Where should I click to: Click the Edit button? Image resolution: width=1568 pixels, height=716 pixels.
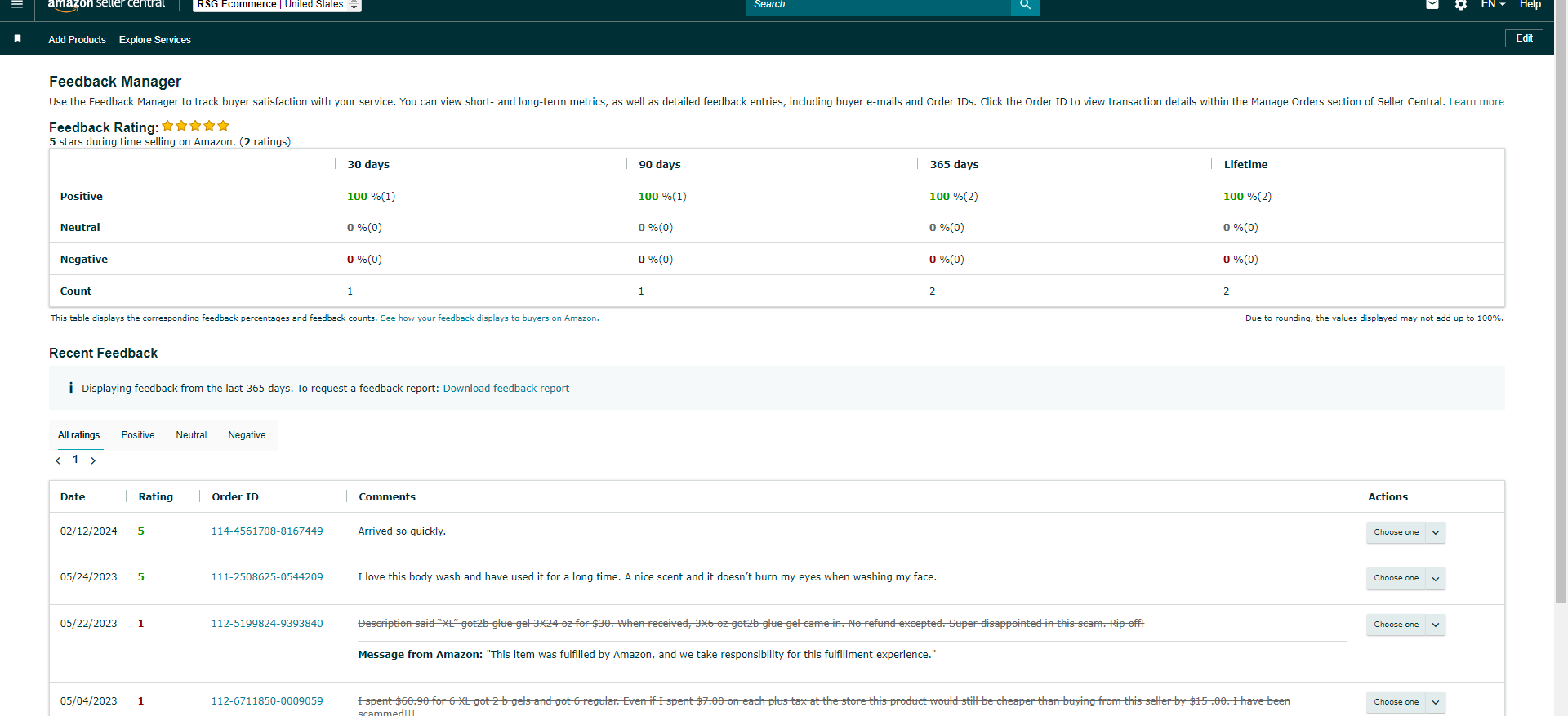pos(1524,38)
